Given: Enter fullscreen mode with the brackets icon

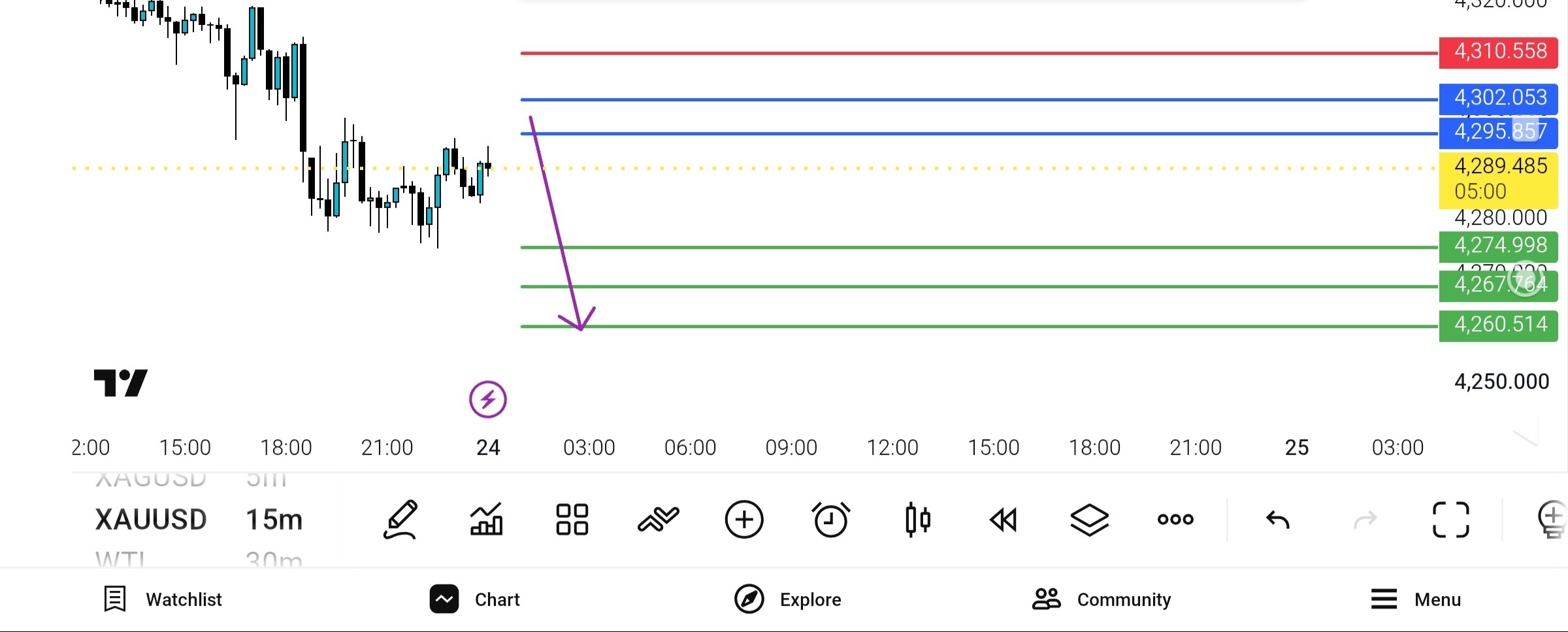Looking at the screenshot, I should click(x=1451, y=520).
